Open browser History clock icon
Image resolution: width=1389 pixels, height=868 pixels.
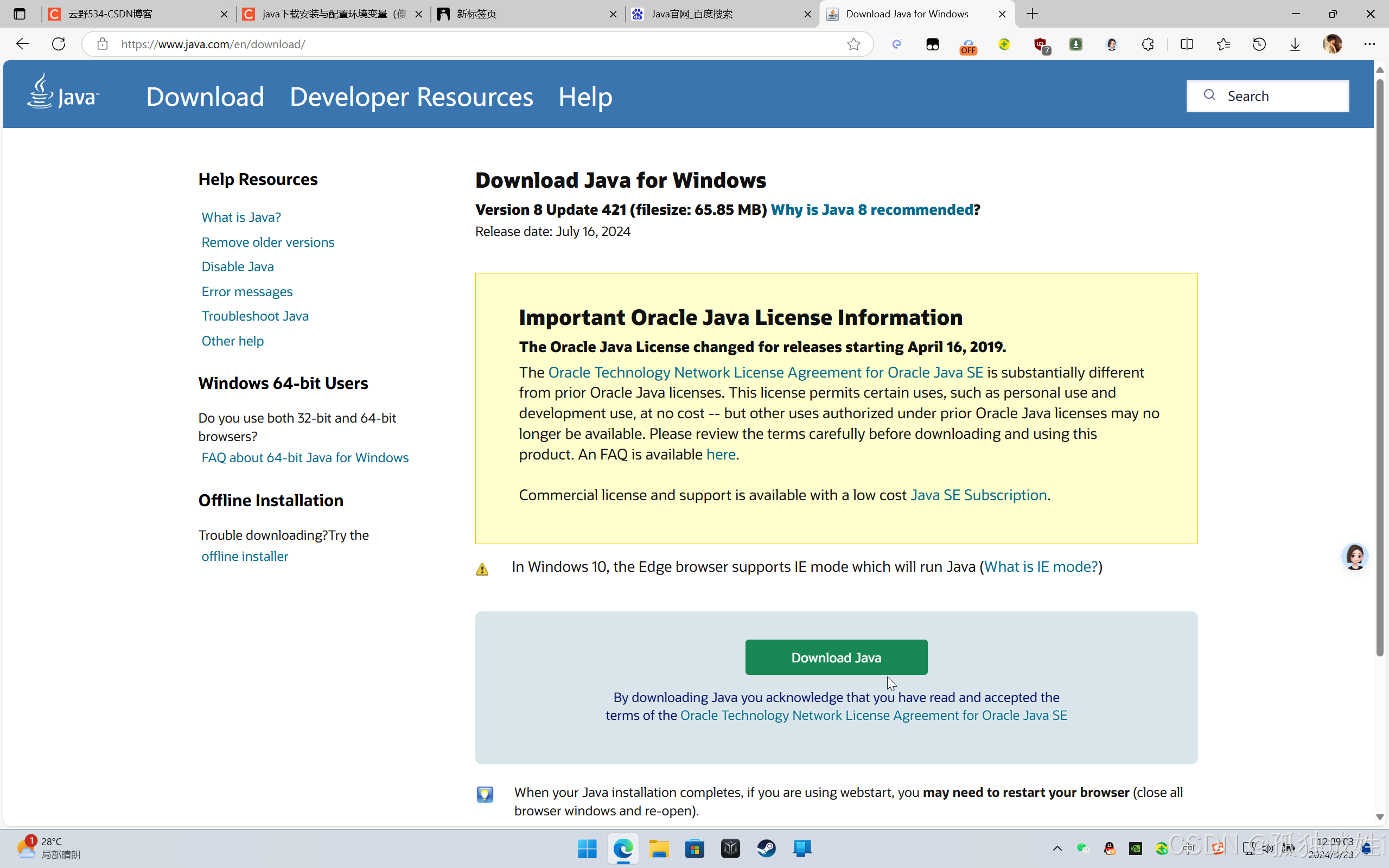pyautogui.click(x=1259, y=44)
